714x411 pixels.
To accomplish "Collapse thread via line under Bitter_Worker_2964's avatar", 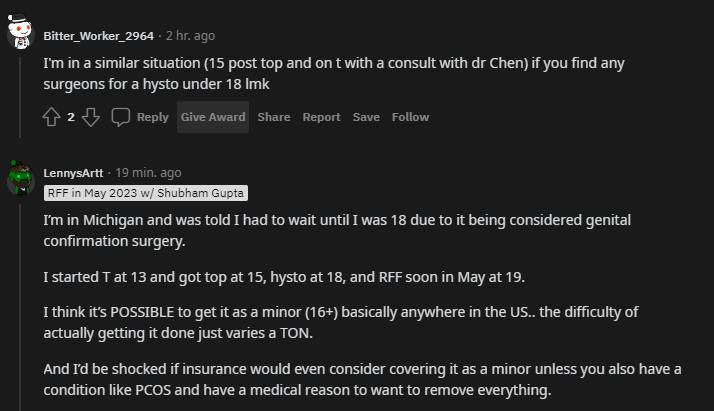I will [x=20, y=95].
